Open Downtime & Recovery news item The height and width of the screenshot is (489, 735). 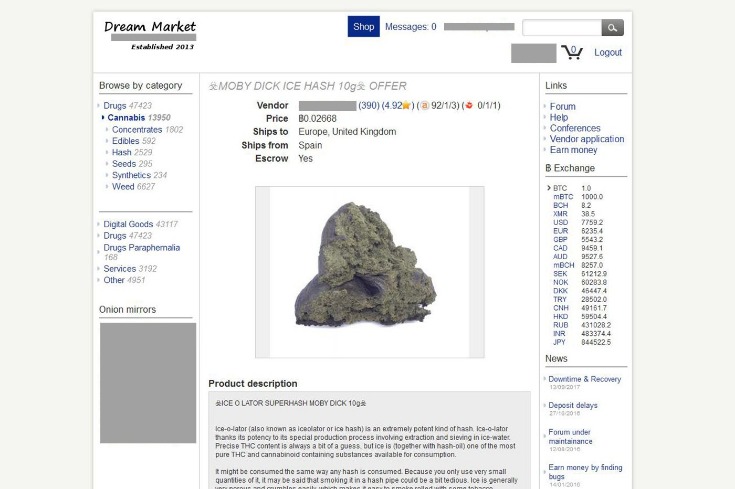[585, 379]
